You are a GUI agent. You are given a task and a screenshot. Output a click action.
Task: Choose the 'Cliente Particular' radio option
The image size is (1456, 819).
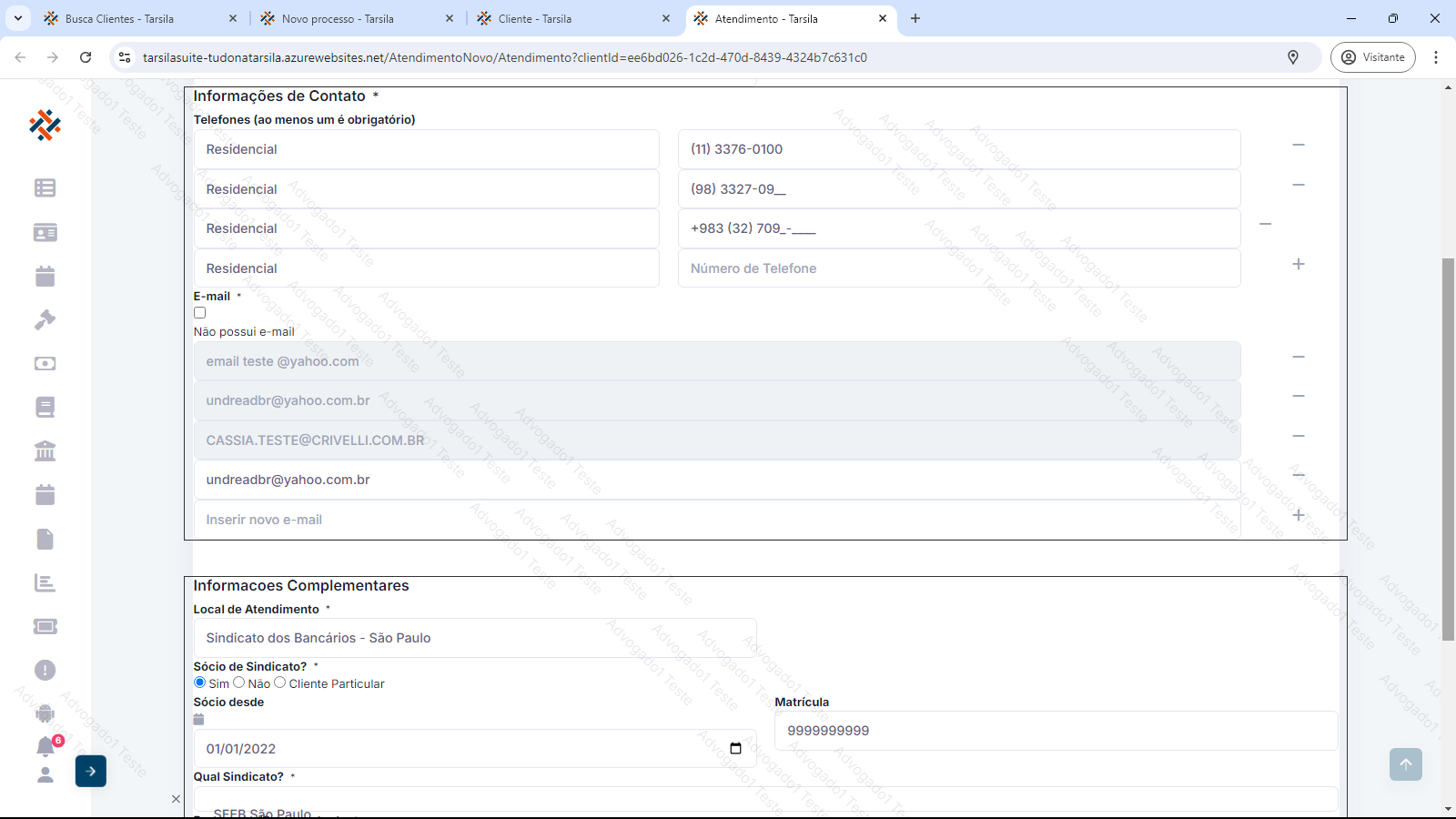(x=280, y=682)
